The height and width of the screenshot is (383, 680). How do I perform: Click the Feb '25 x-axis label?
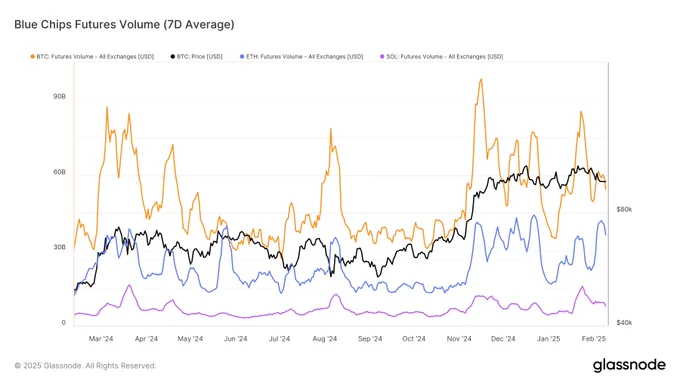click(594, 339)
